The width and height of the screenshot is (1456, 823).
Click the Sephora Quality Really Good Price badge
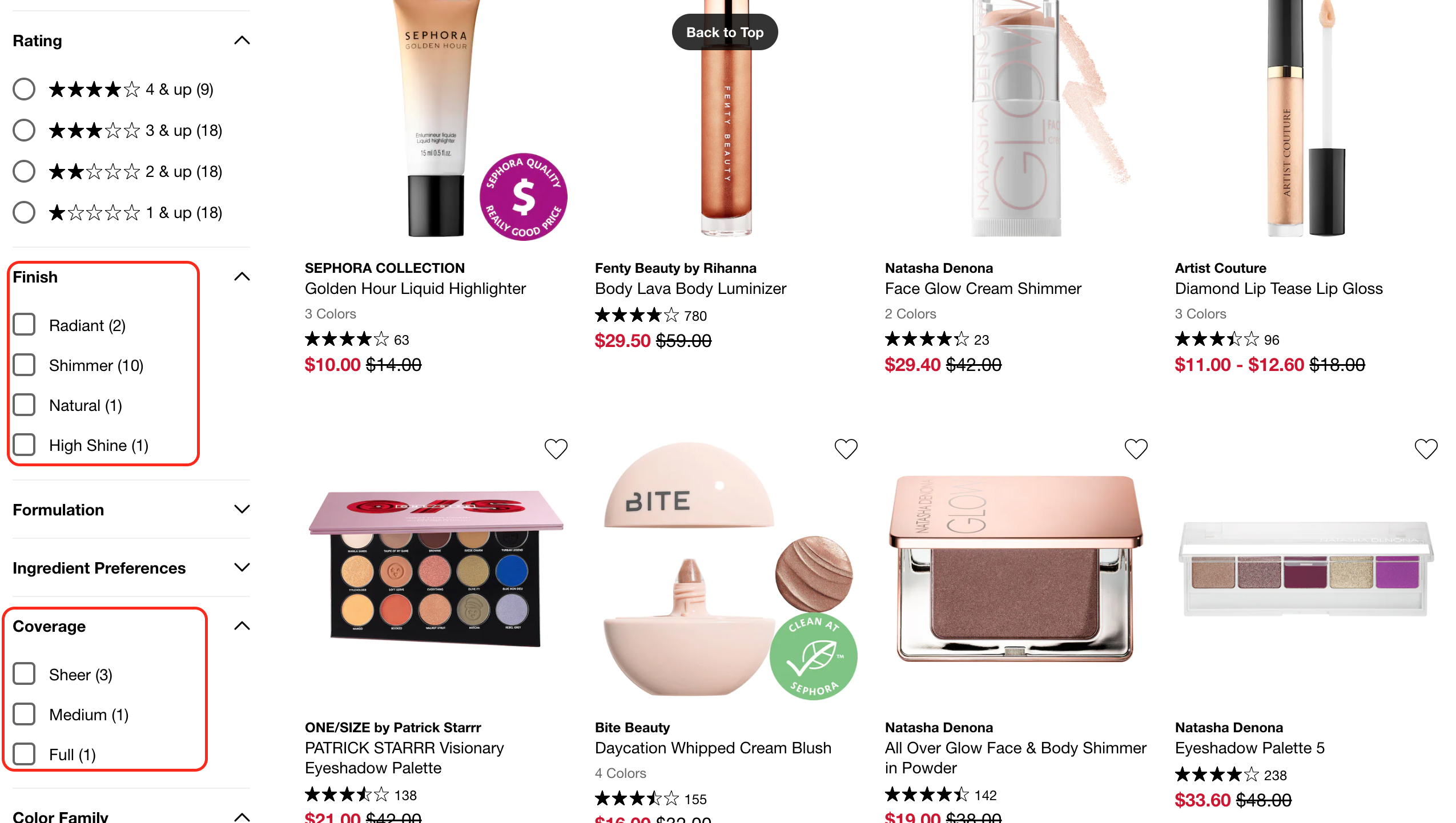[x=524, y=197]
